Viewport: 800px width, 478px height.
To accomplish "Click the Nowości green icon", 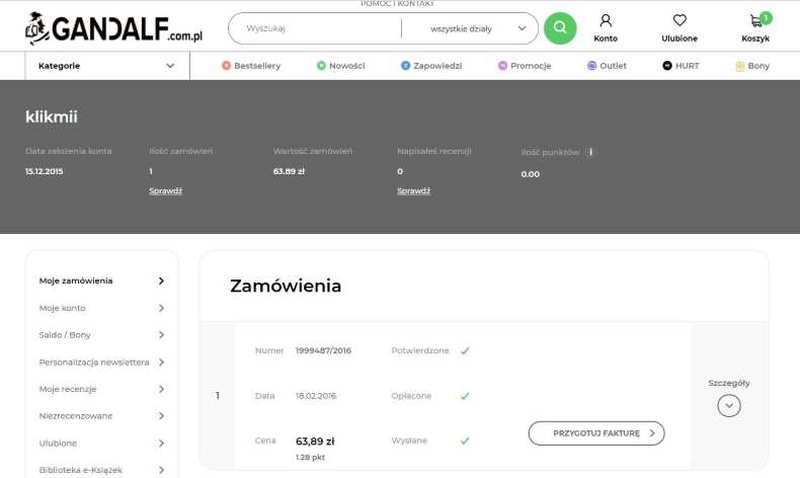I will tap(321, 65).
